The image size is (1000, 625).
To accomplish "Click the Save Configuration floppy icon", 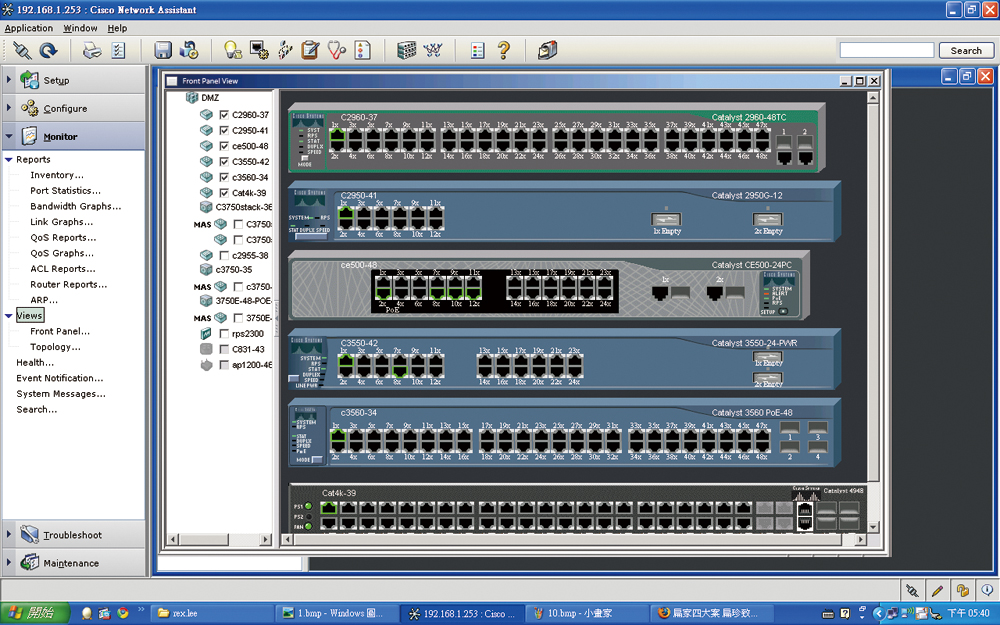I will tap(163, 50).
